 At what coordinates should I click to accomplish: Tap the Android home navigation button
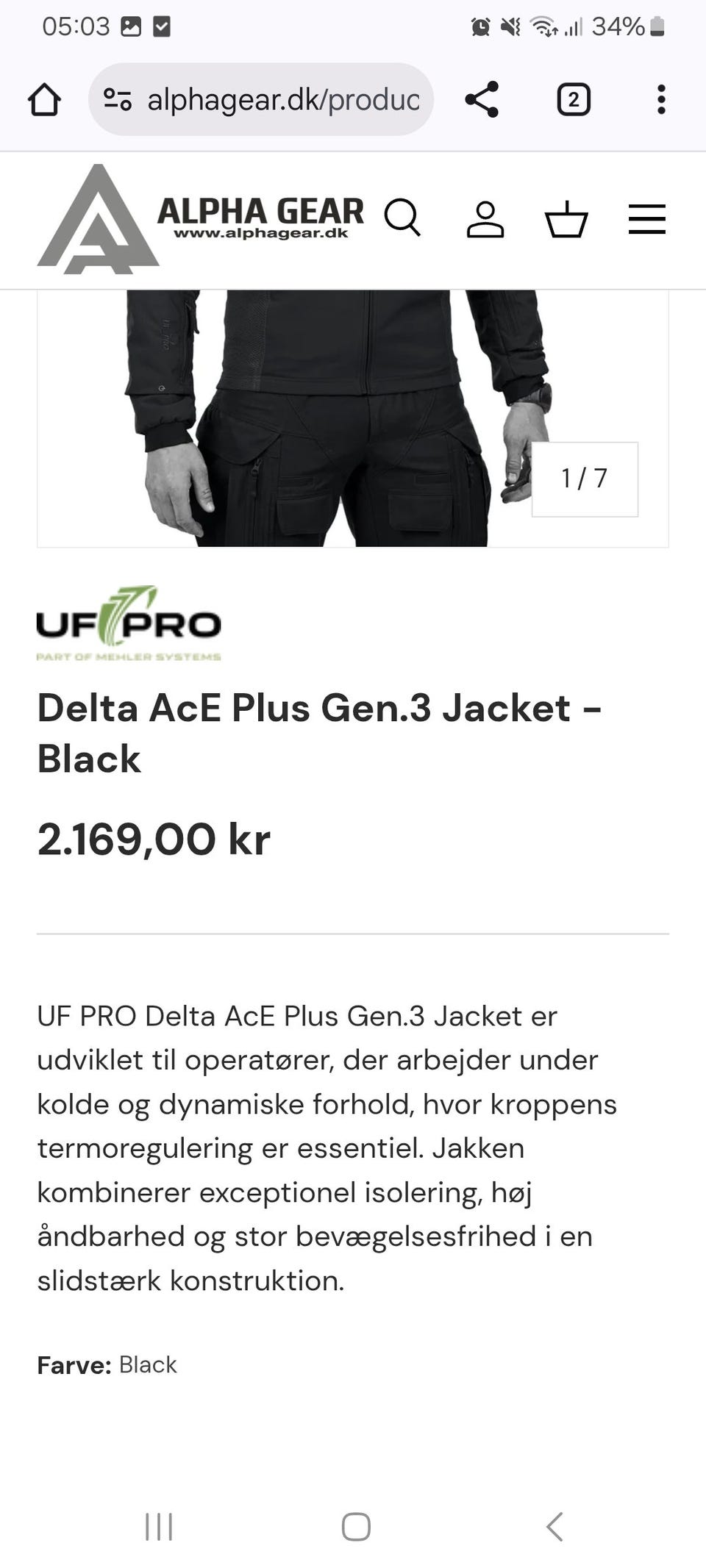click(356, 1526)
